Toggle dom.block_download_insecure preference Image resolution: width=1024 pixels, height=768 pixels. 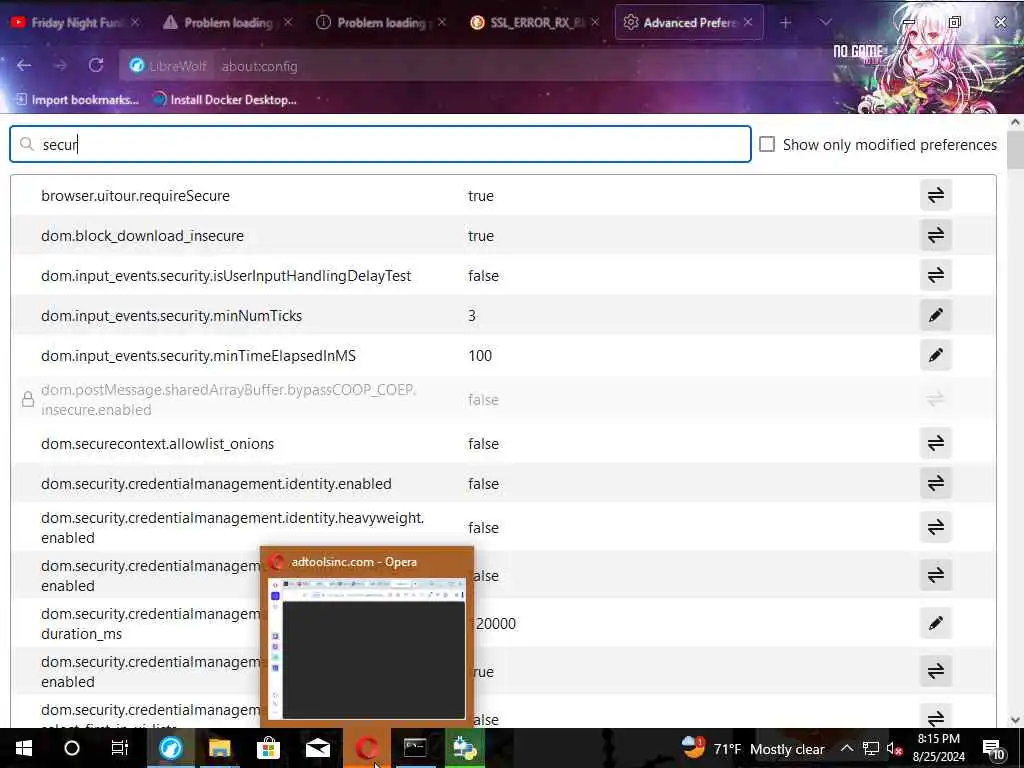[x=935, y=235]
